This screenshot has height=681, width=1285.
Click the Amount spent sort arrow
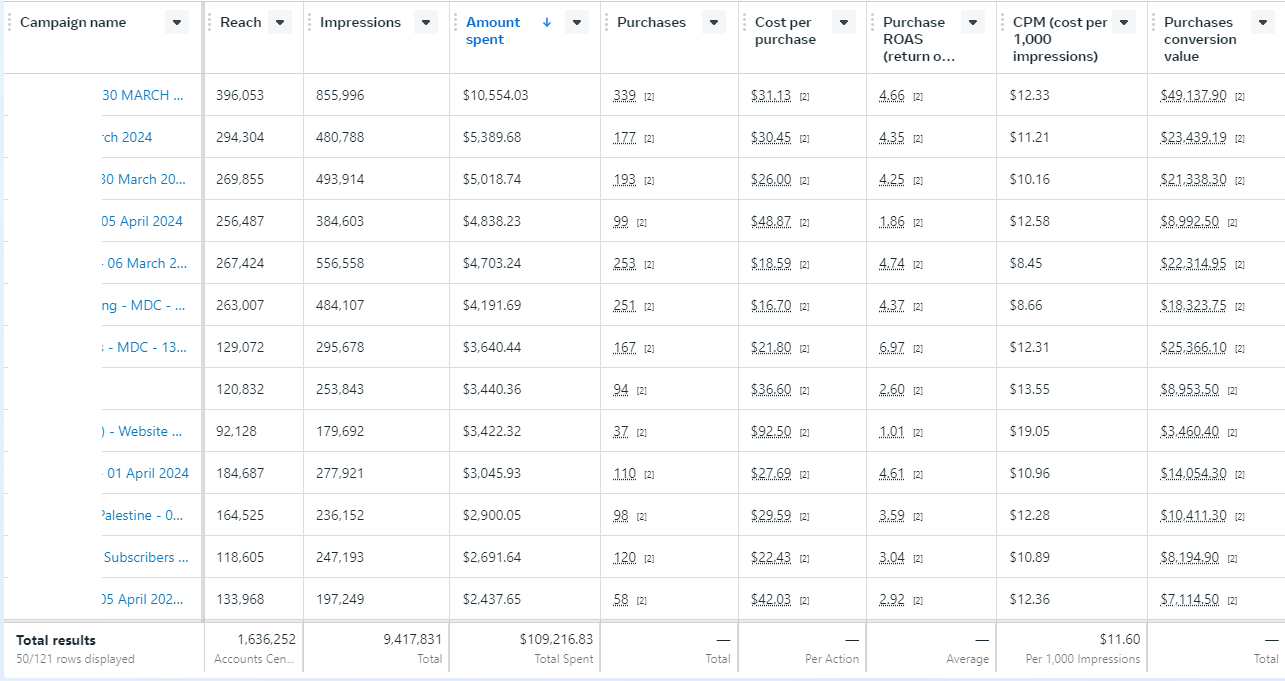click(x=546, y=23)
